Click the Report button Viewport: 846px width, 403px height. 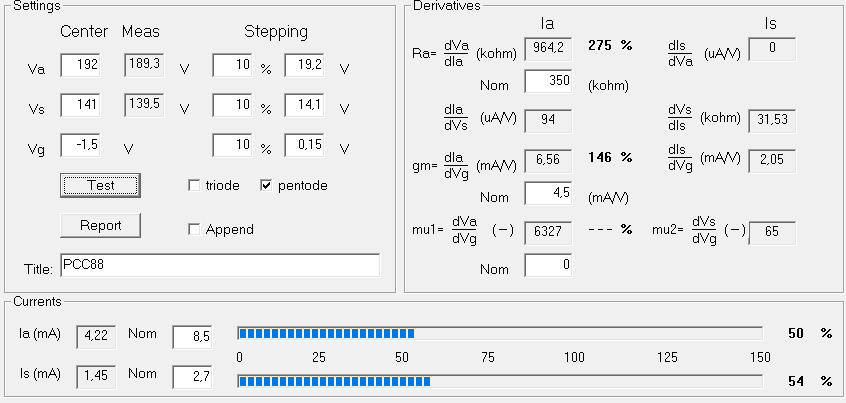pos(100,226)
